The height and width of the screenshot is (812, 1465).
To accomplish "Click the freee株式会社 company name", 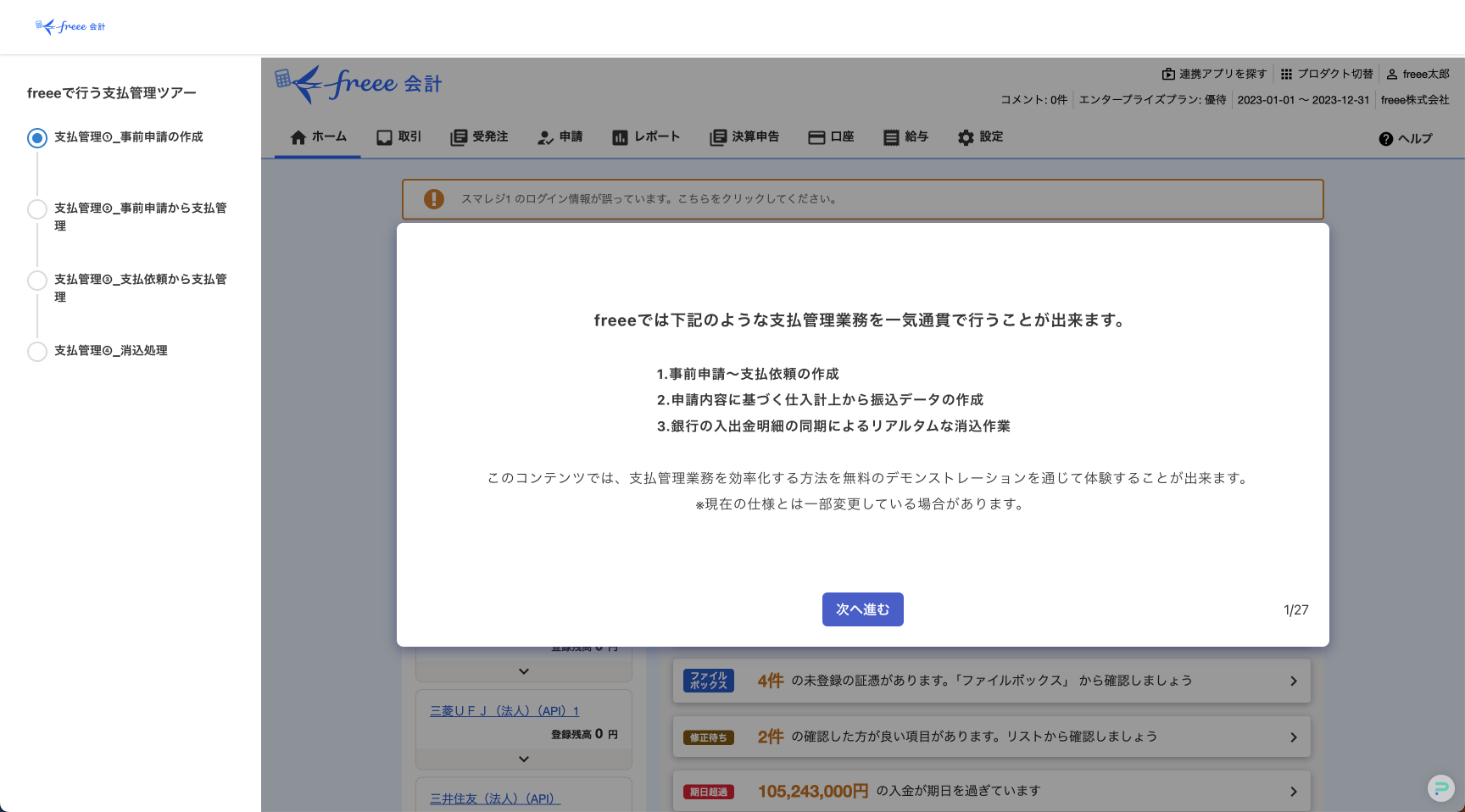I will [x=1415, y=100].
